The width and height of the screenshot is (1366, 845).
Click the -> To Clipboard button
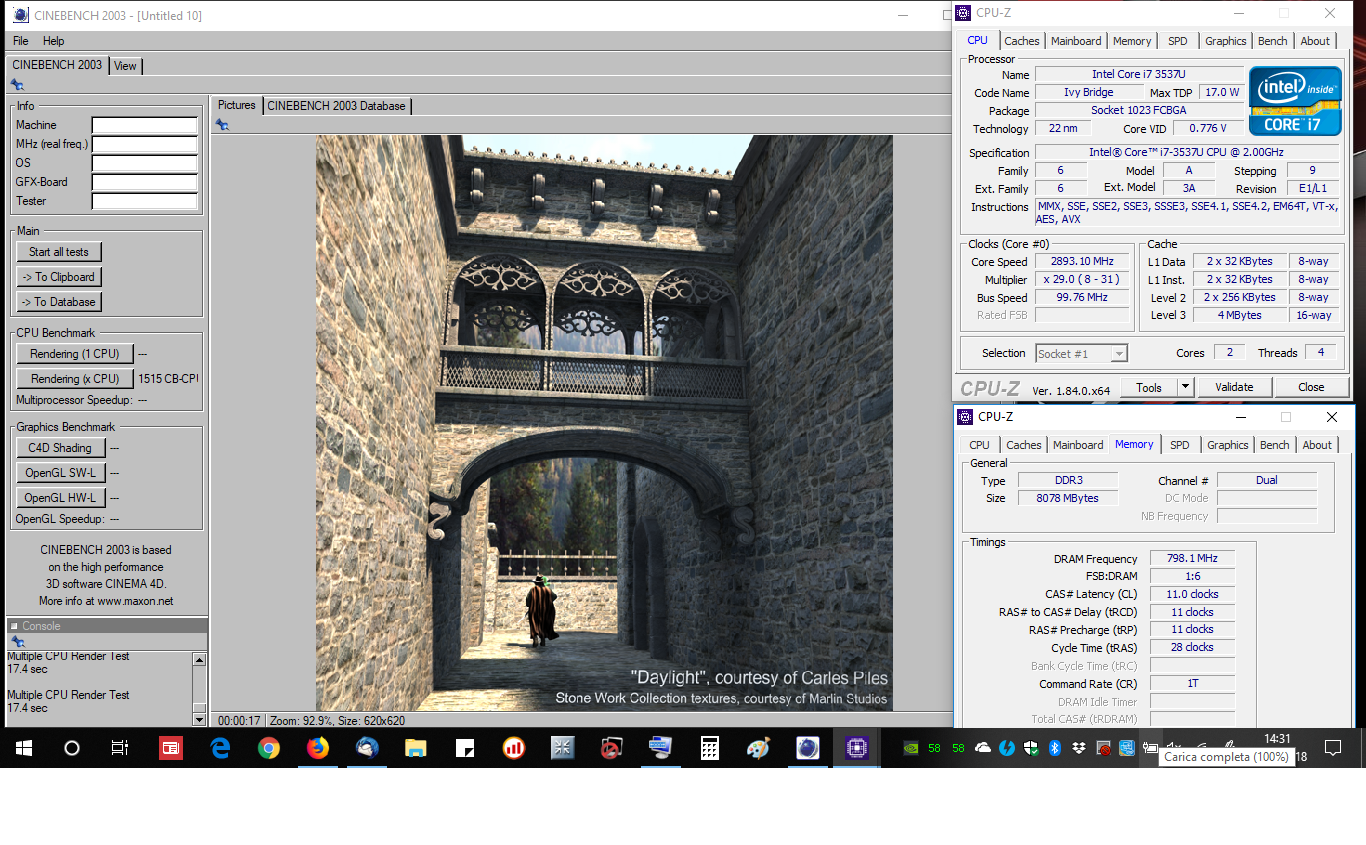(59, 277)
